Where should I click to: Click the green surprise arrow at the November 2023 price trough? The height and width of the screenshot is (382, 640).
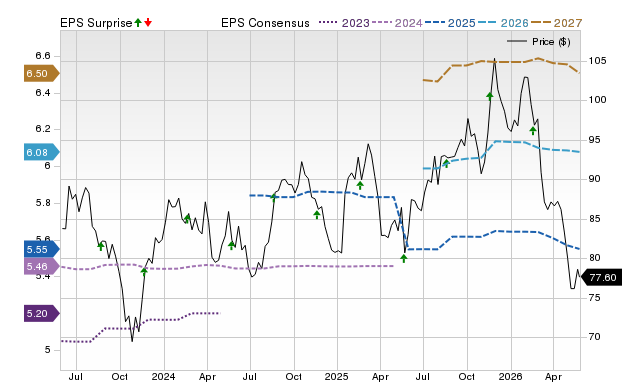point(144,271)
